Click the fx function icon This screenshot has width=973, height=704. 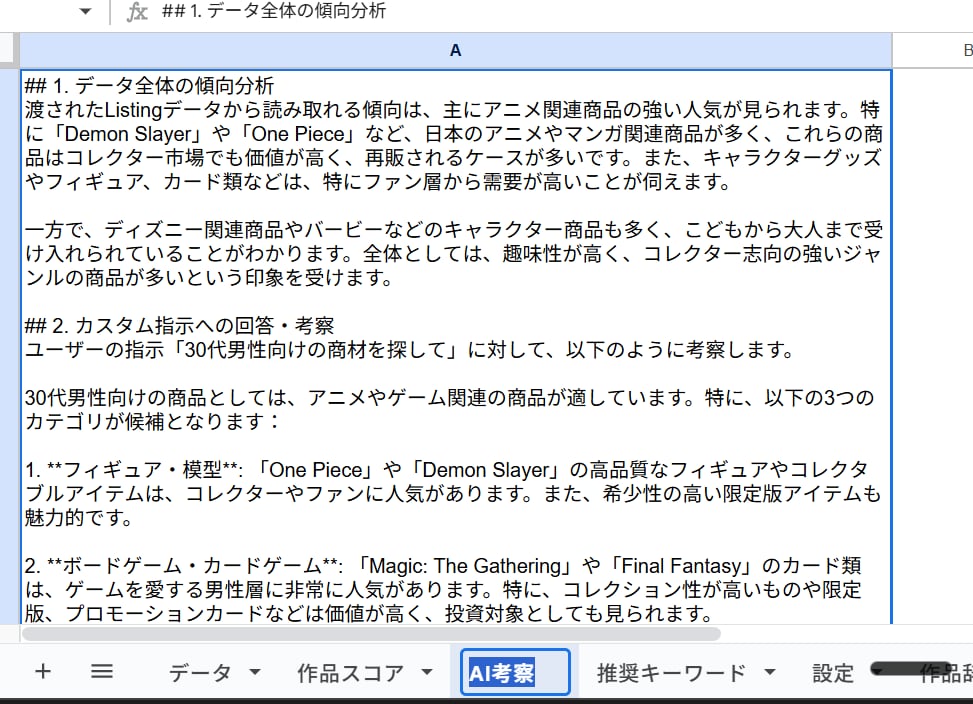(137, 11)
